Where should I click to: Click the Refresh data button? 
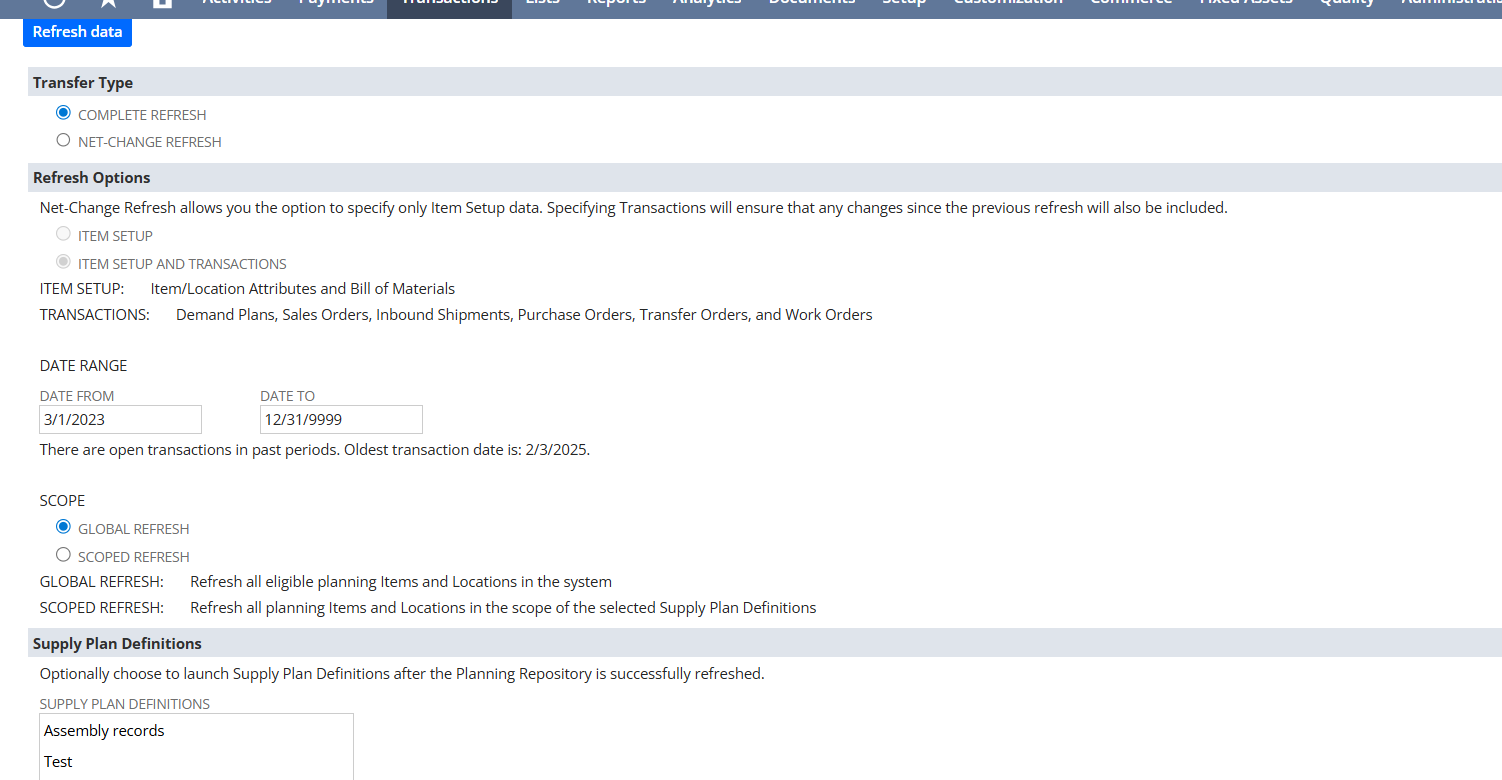click(x=77, y=32)
